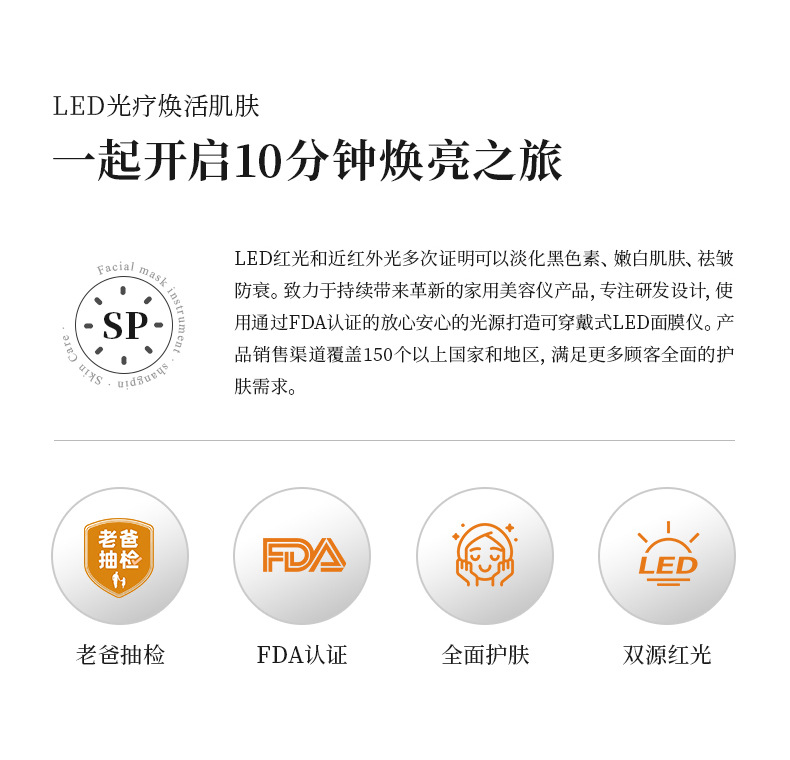Viewport: 790px width, 760px height.
Task: Select the FDA认证 label
Action: tap(302, 655)
